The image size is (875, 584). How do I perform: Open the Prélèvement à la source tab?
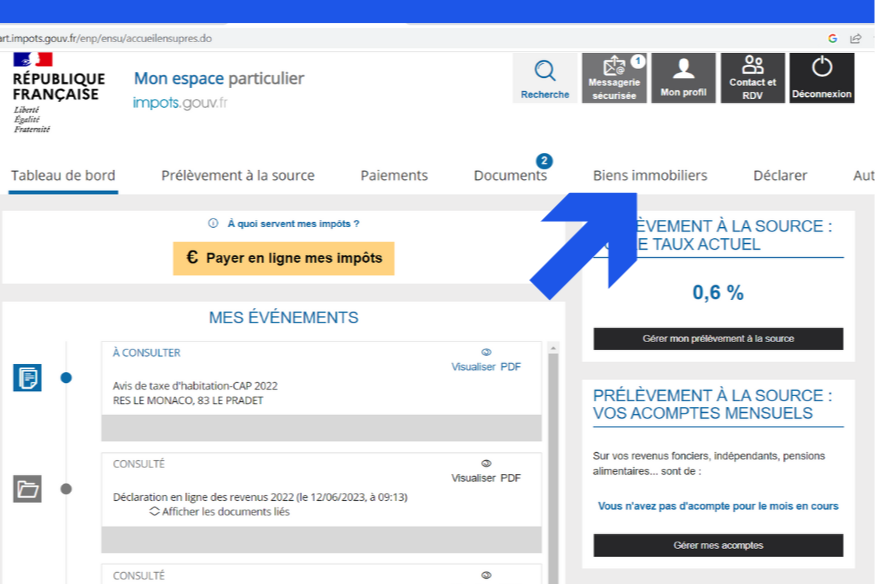pos(238,176)
